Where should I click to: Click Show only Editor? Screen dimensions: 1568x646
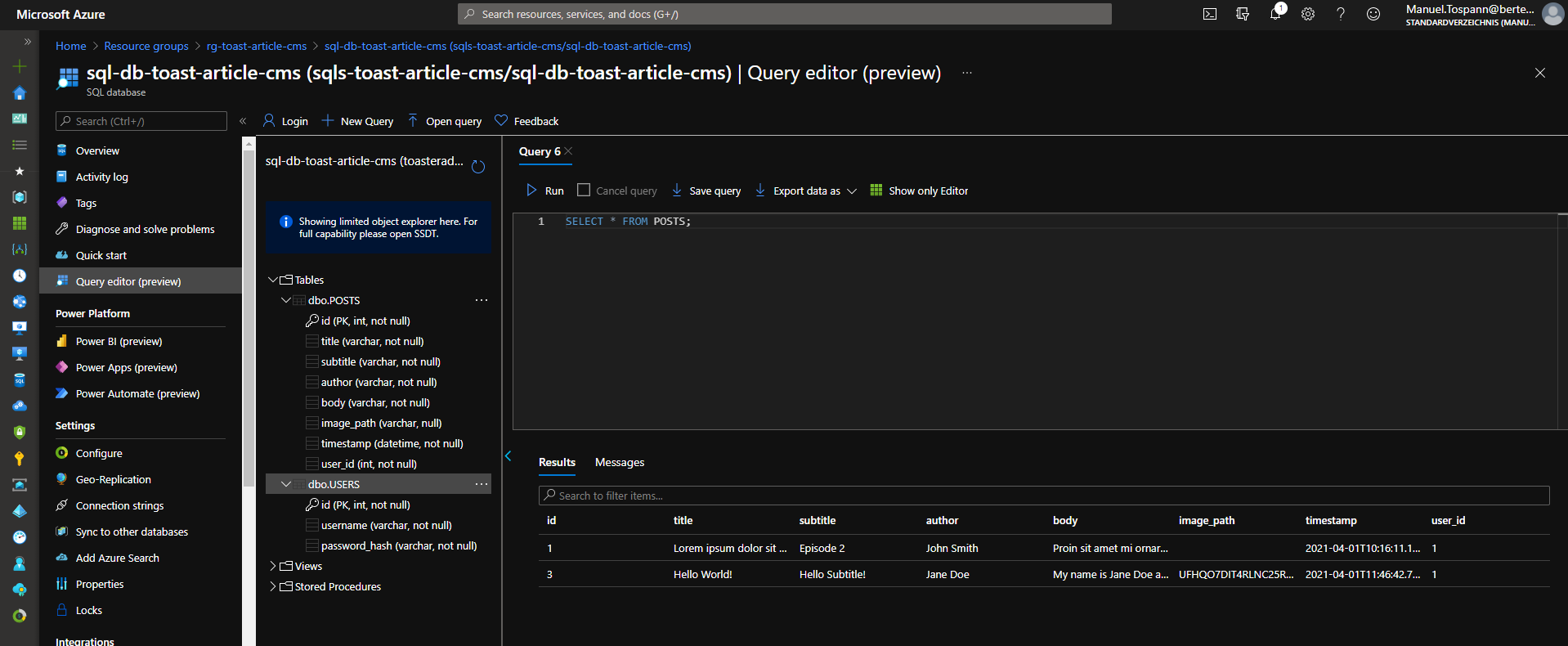pos(919,191)
